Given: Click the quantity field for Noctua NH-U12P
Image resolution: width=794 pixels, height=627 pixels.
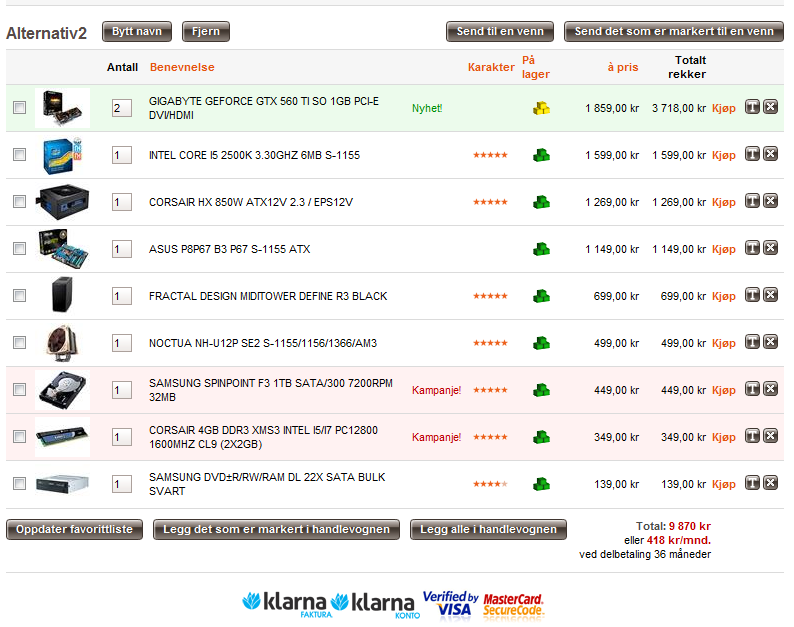Looking at the screenshot, I should click(122, 343).
